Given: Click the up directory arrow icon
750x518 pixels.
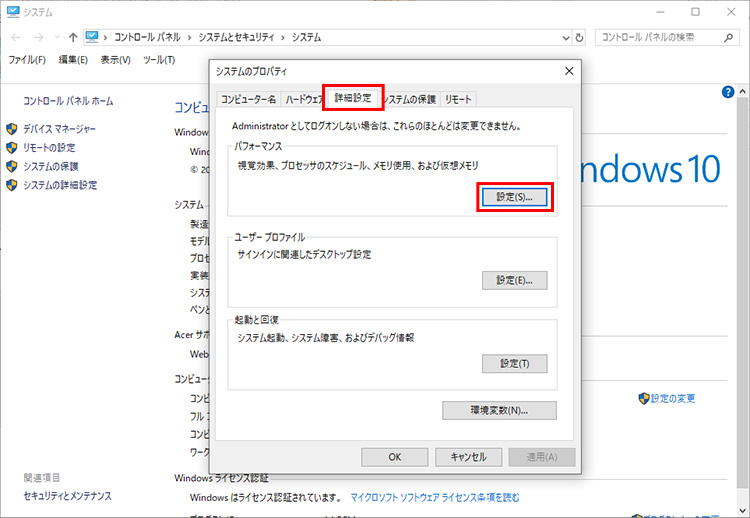Looking at the screenshot, I should tap(72, 37).
